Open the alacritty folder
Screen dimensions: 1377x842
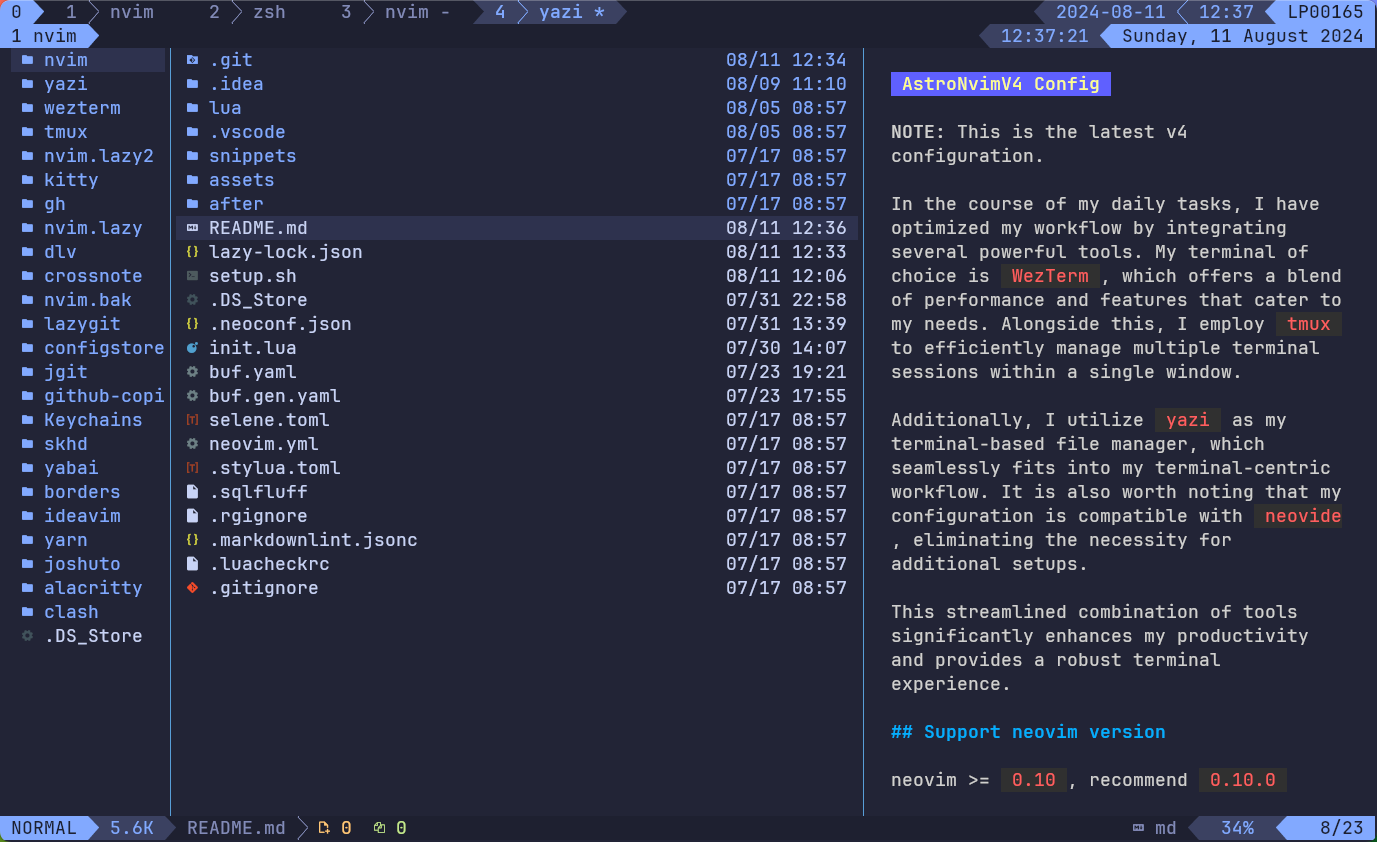93,588
